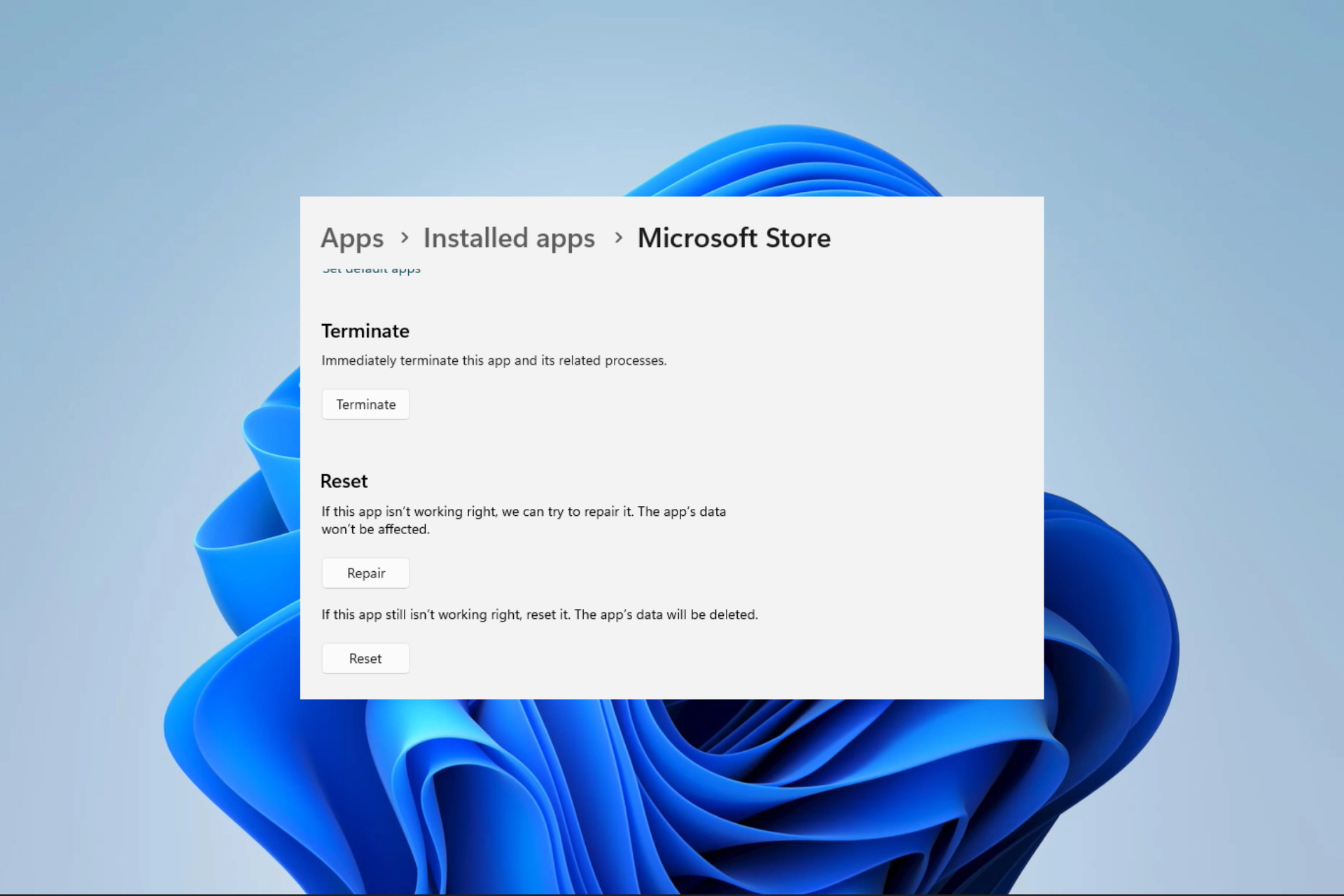
Task: Click 'The app's data will be deleted' text
Action: click(x=666, y=615)
